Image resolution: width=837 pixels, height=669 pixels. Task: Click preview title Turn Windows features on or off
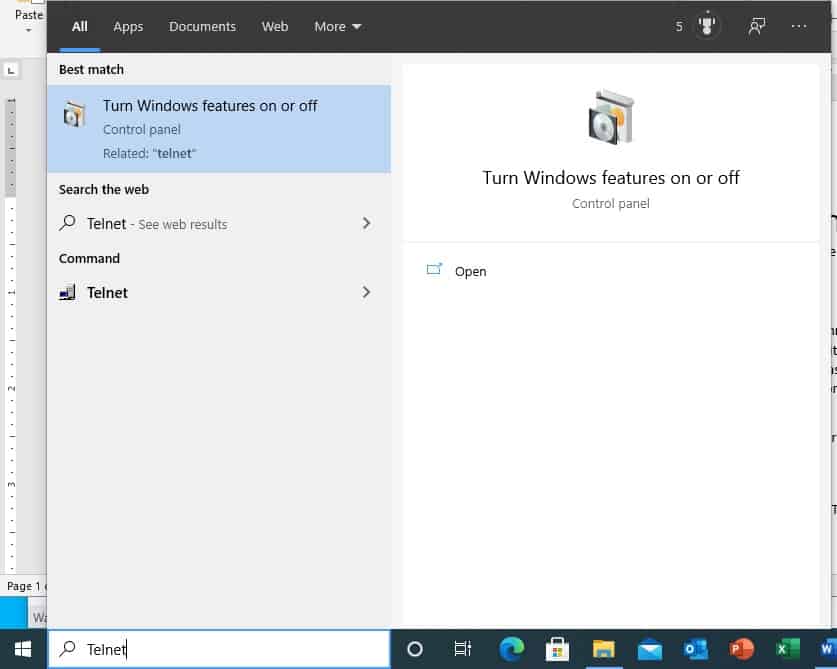[611, 178]
